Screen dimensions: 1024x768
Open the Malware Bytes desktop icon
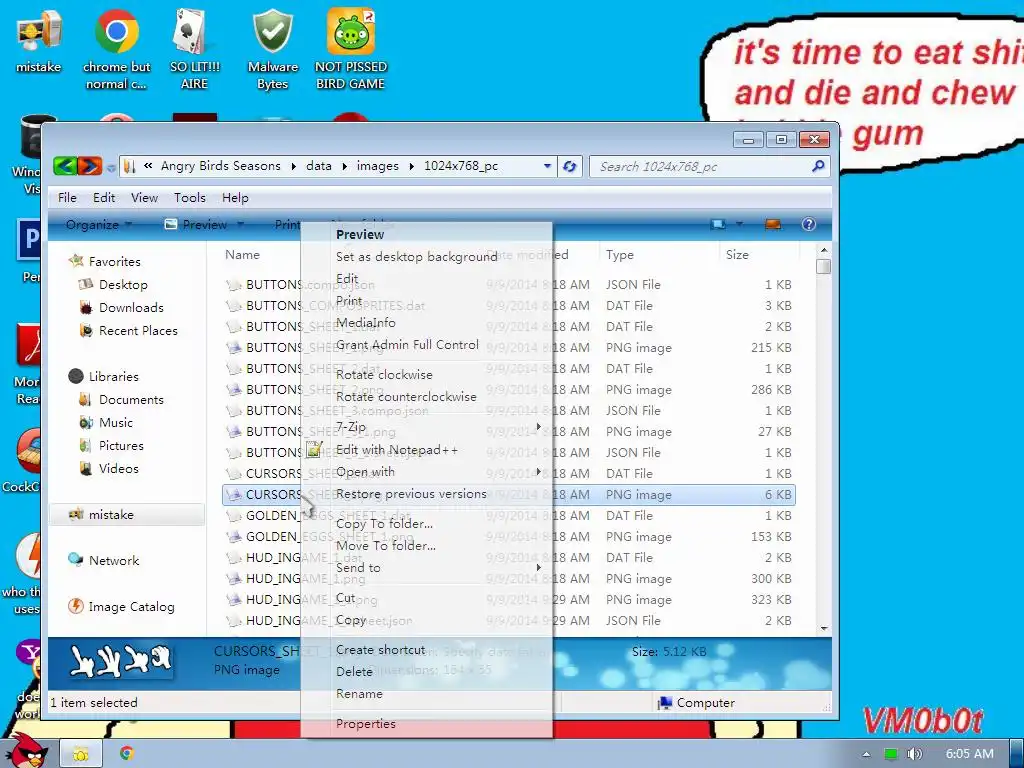point(273,49)
